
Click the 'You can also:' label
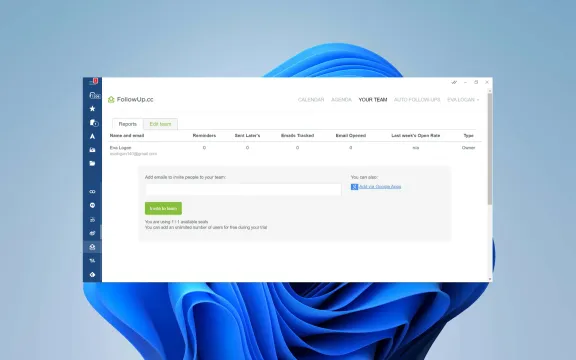point(364,177)
